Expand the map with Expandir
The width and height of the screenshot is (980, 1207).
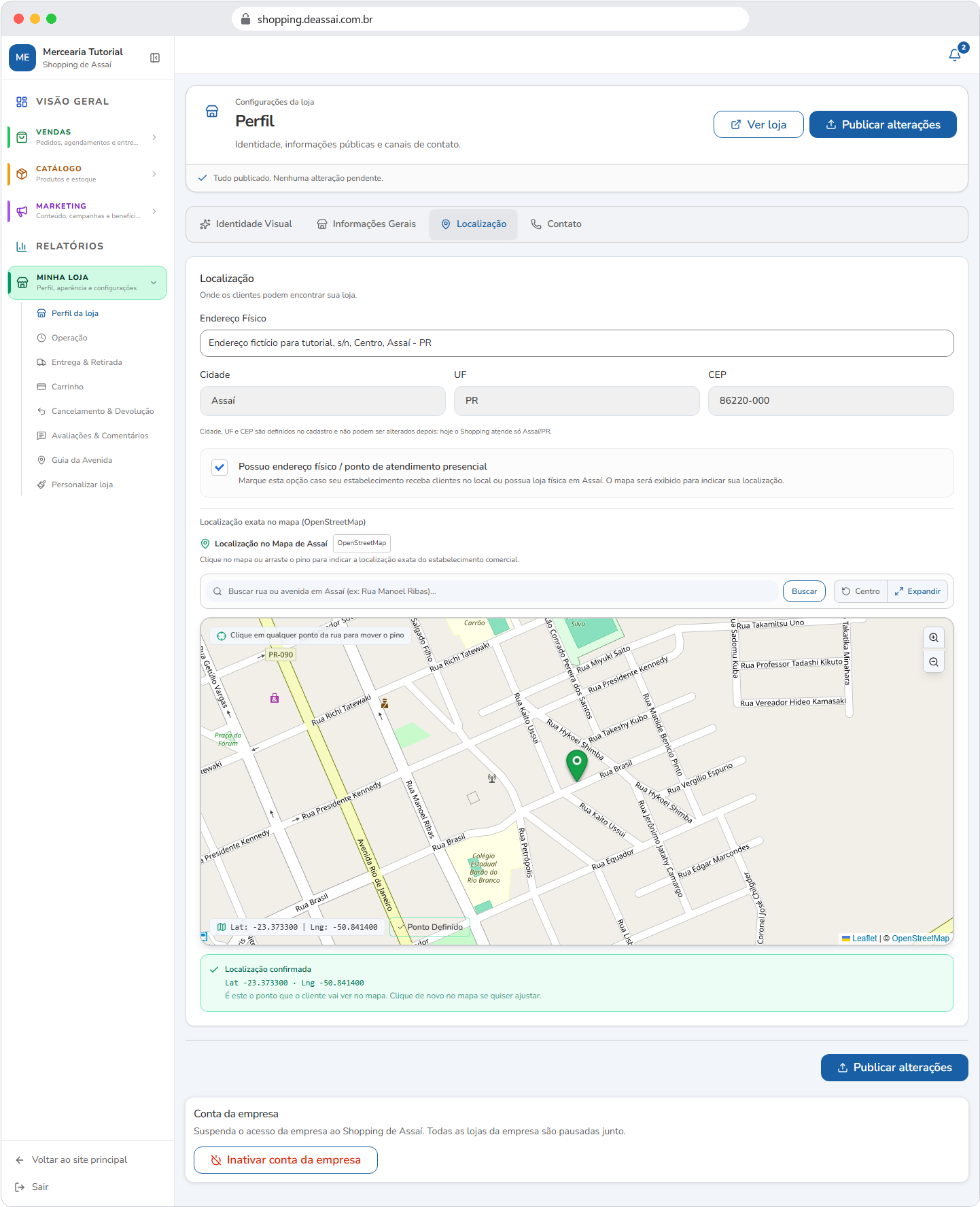[x=917, y=591]
